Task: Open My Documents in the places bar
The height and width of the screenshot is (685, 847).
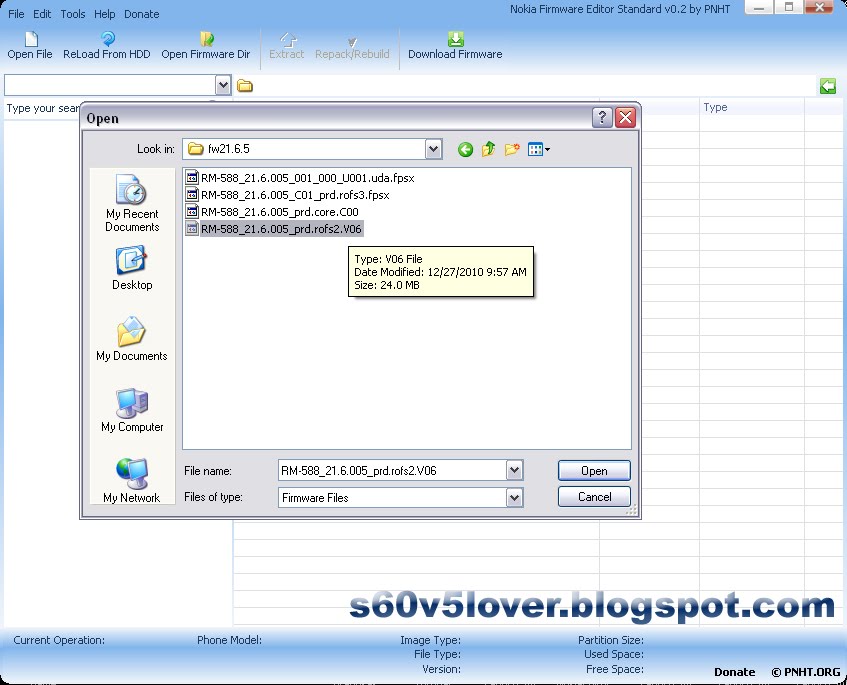Action: [132, 339]
